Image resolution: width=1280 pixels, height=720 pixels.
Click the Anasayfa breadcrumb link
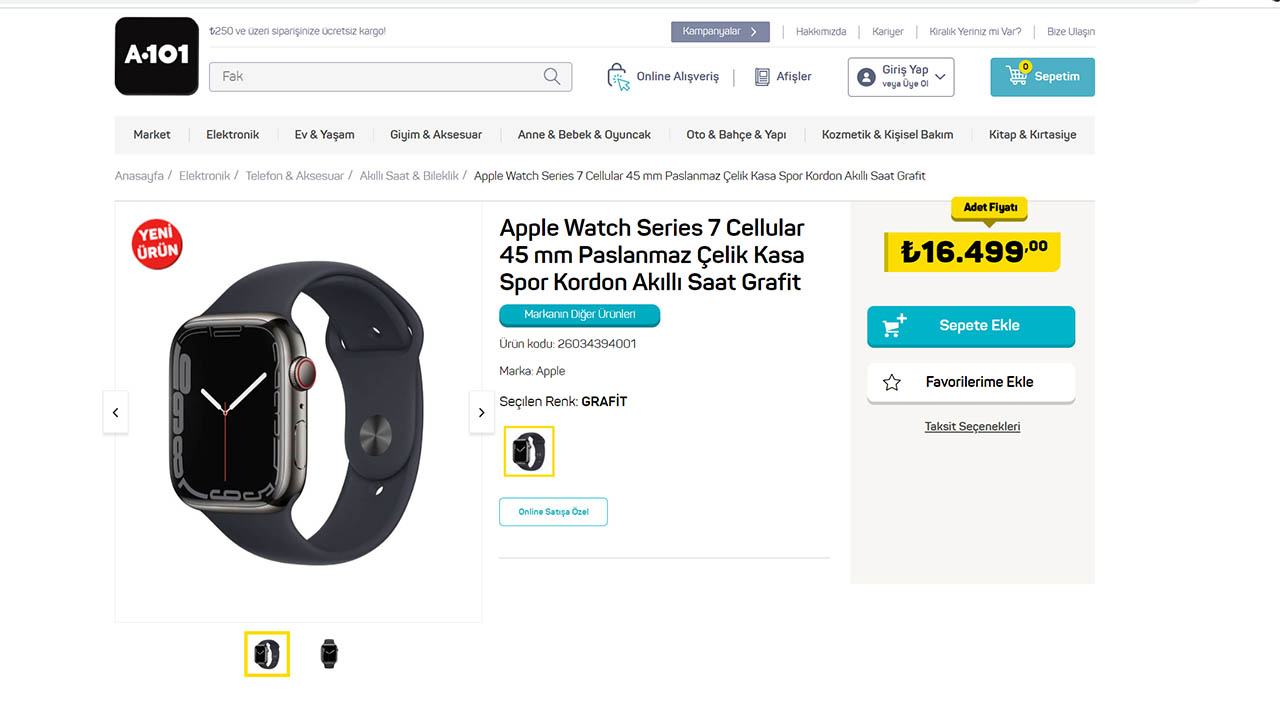(139, 175)
